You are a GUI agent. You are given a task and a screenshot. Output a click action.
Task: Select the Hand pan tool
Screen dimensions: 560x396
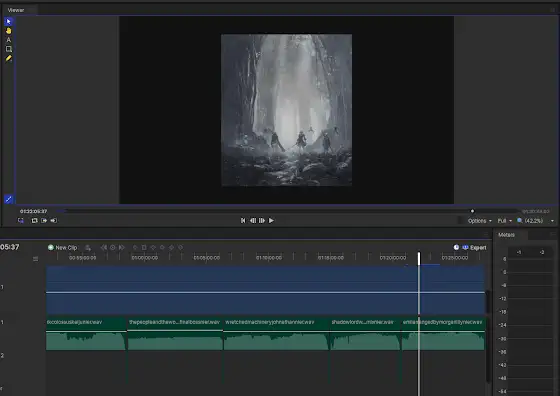click(x=9, y=31)
